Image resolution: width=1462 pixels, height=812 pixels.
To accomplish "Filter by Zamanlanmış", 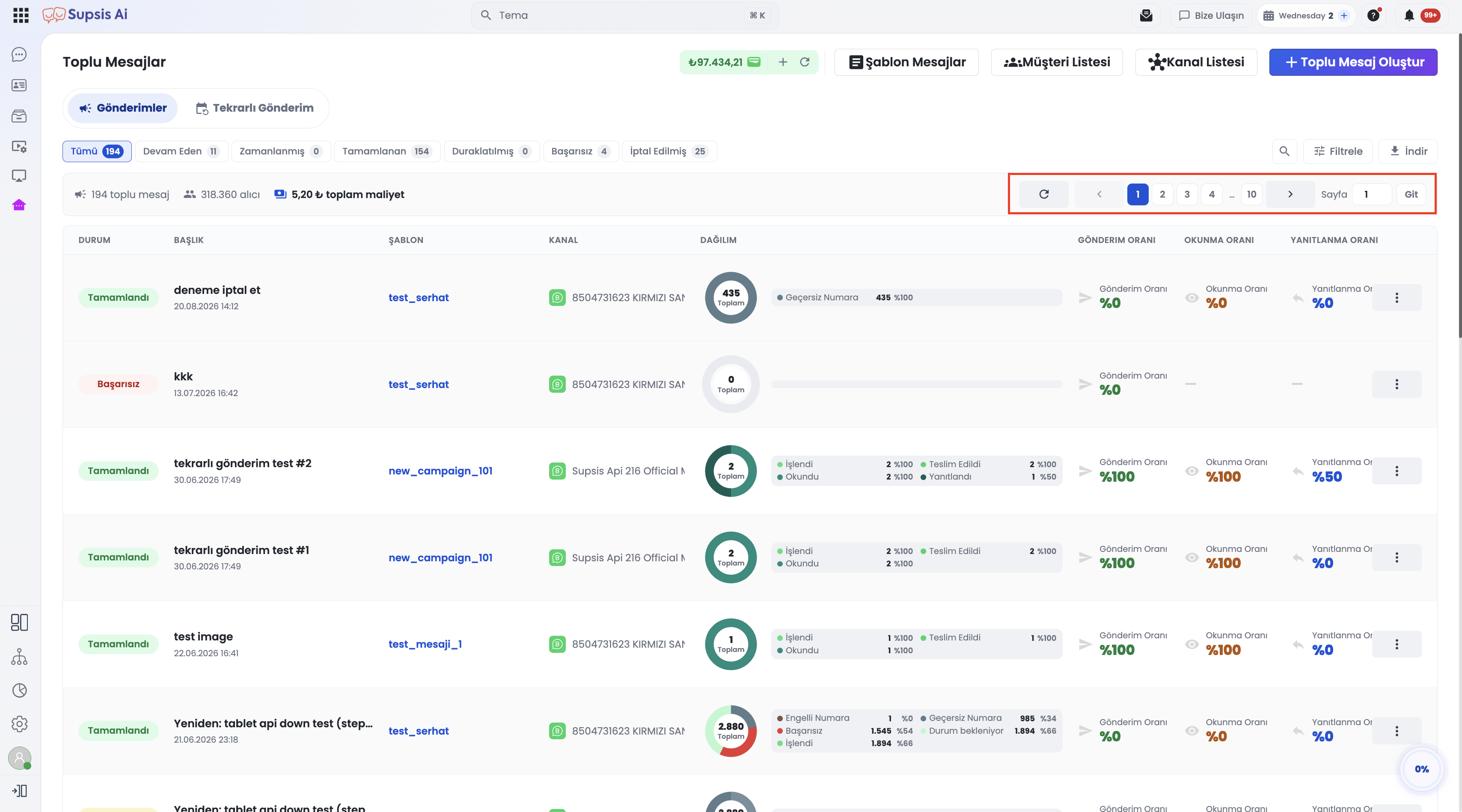I will [281, 151].
